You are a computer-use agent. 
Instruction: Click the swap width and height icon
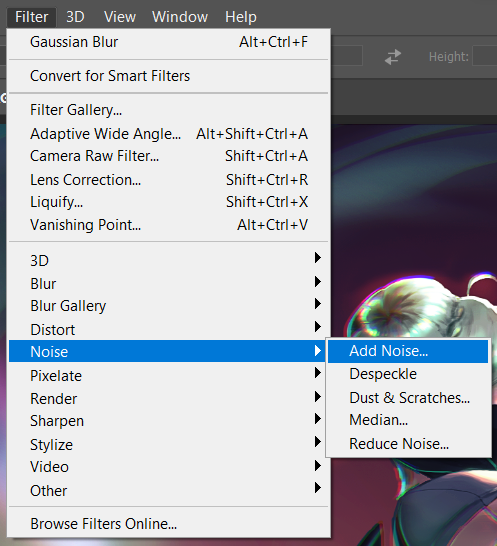tap(393, 57)
